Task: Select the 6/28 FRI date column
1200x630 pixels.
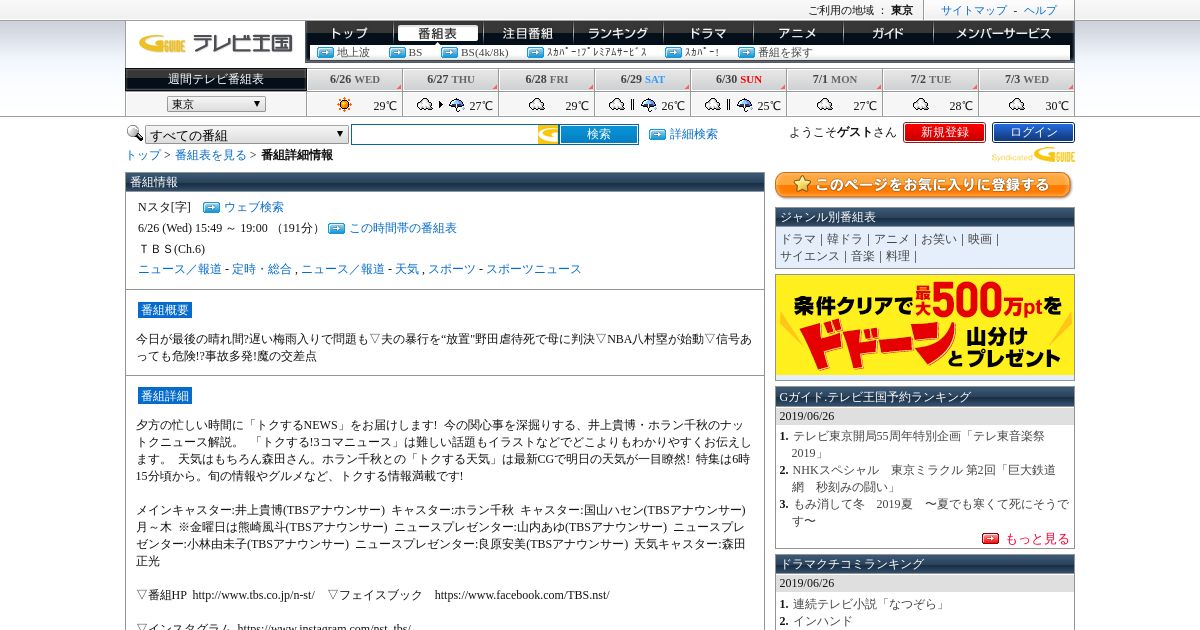Action: click(546, 80)
